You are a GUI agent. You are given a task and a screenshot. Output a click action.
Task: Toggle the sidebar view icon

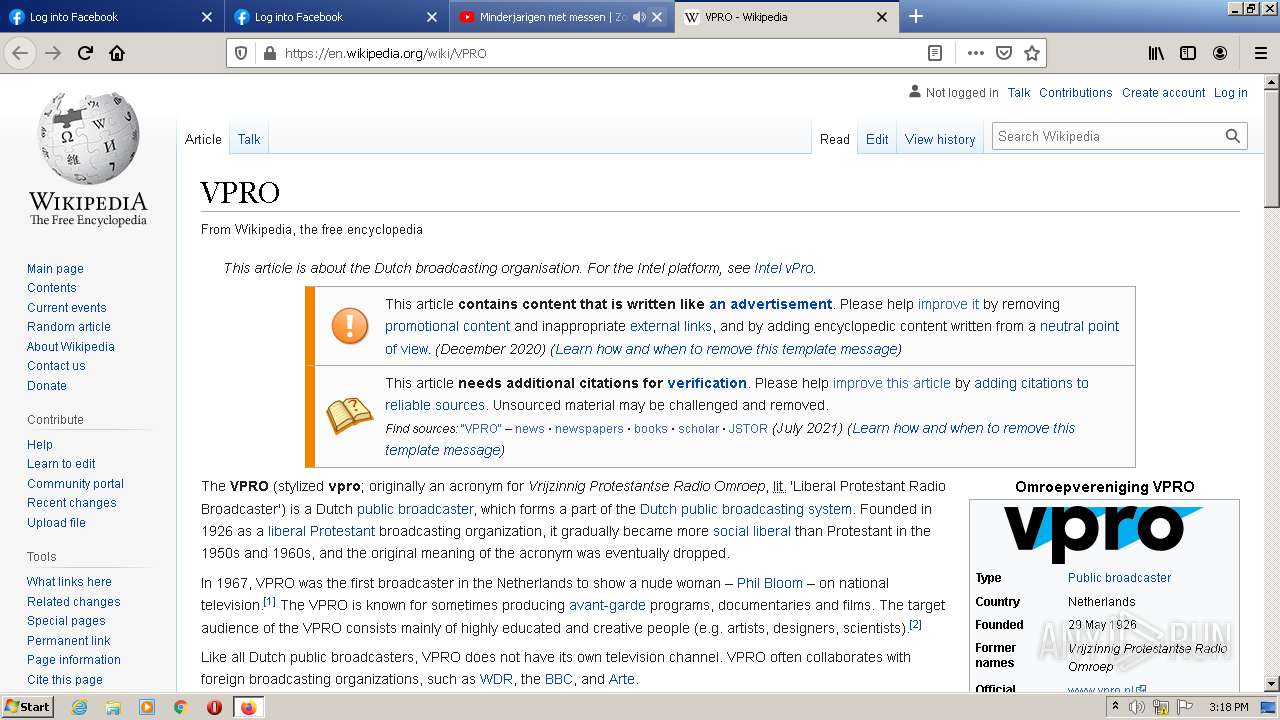click(1188, 53)
